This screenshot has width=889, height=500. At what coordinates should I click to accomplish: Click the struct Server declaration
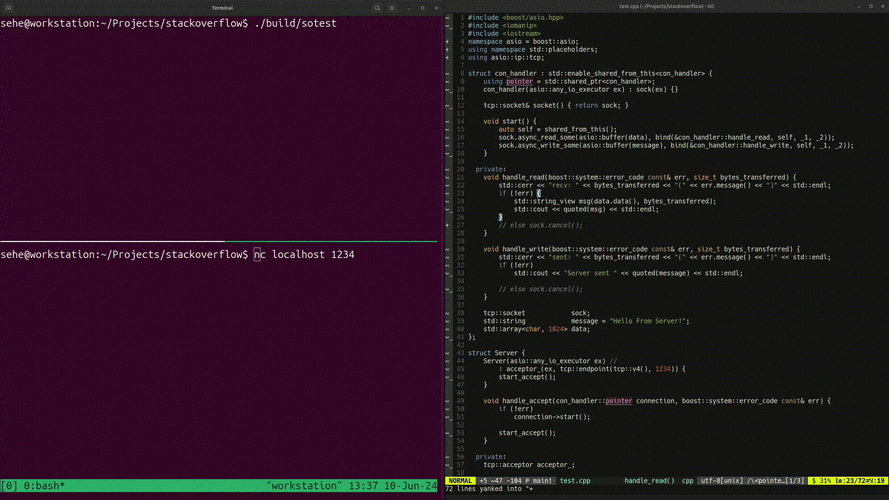click(497, 353)
